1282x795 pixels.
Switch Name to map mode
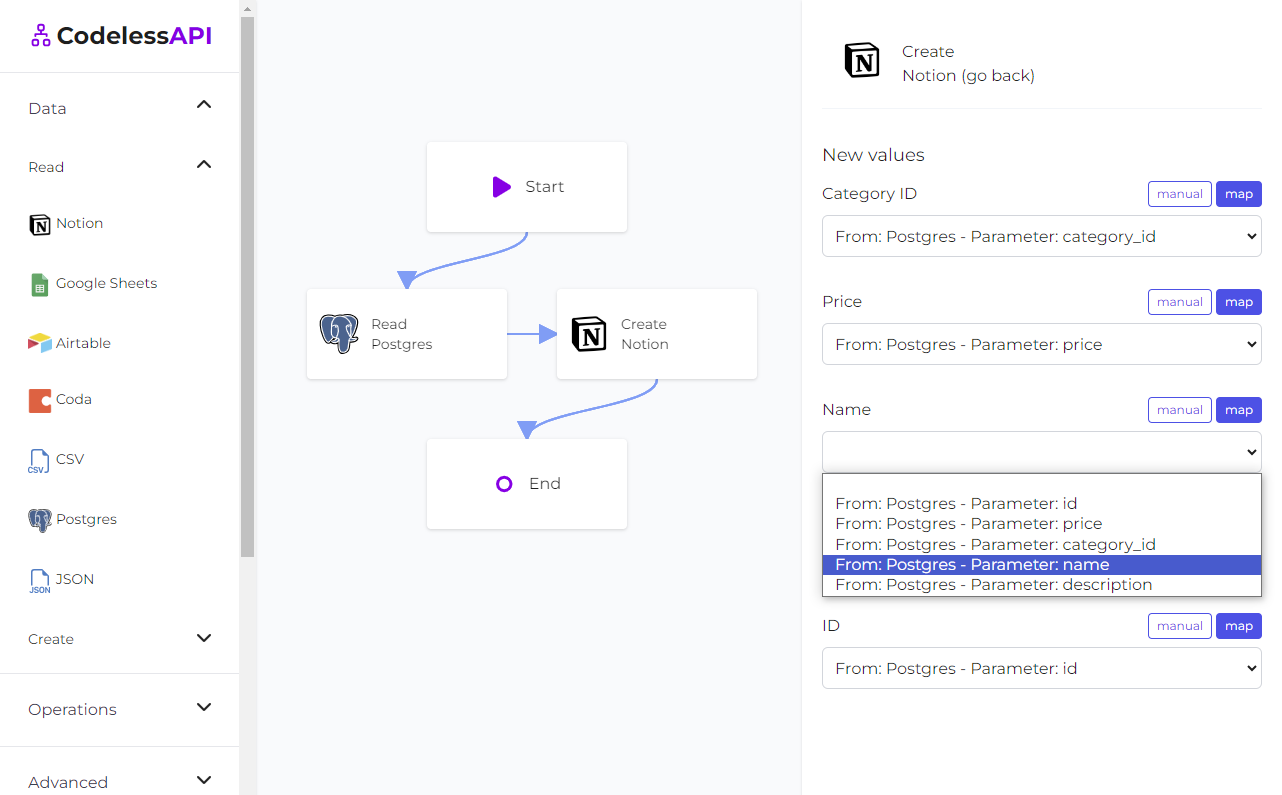[1239, 410]
